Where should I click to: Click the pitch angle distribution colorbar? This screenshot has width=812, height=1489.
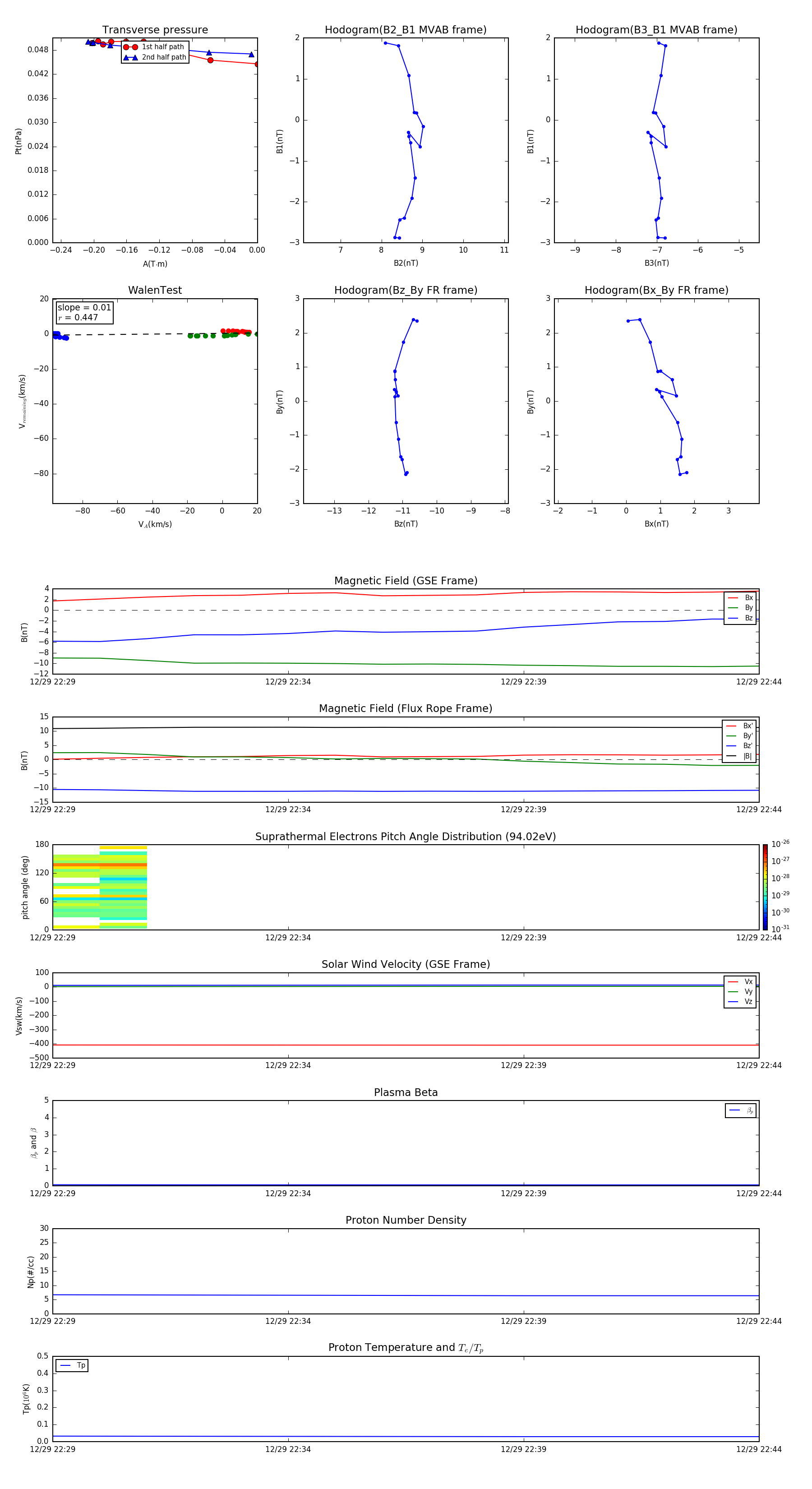click(x=765, y=887)
